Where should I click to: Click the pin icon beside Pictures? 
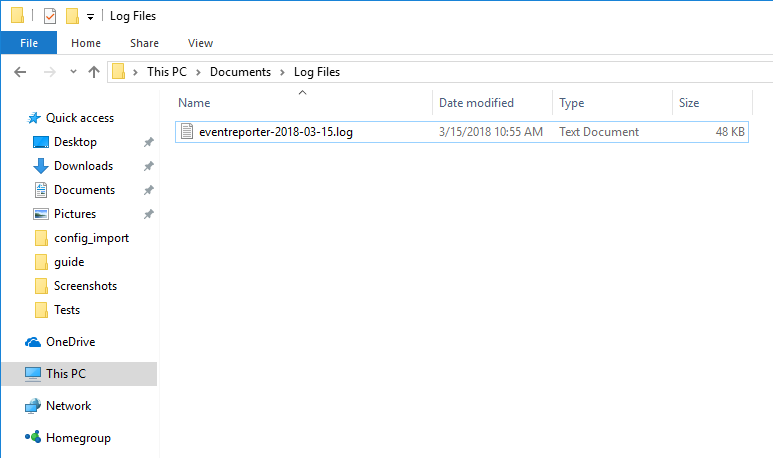click(148, 214)
